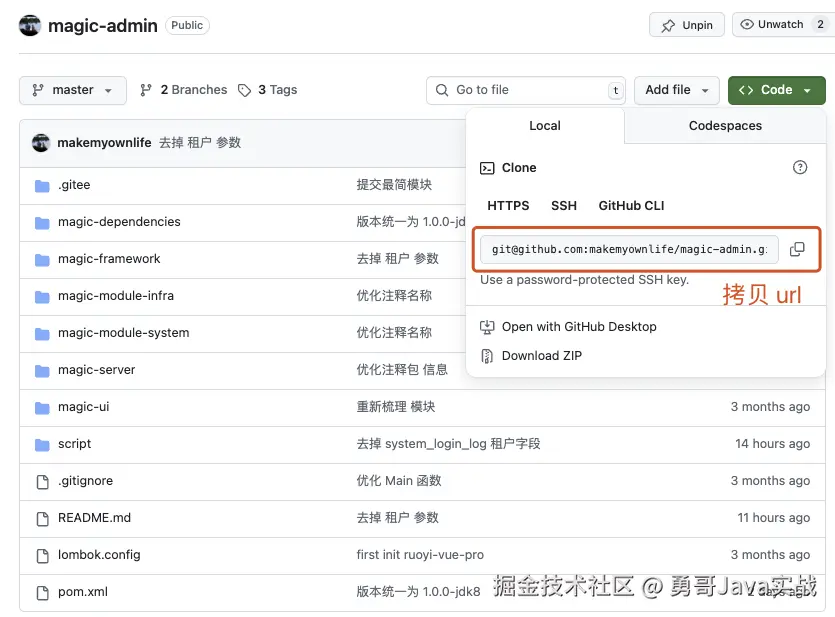This screenshot has width=835, height=617.
Task: Open the master branch selector dropdown
Action: tap(73, 90)
